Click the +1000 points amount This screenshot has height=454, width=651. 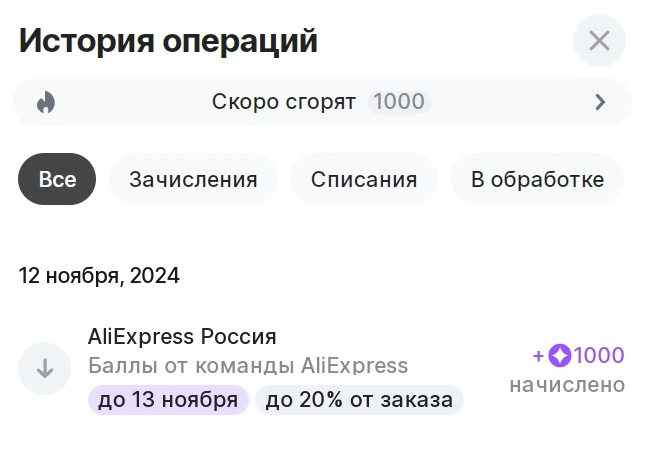click(x=579, y=356)
